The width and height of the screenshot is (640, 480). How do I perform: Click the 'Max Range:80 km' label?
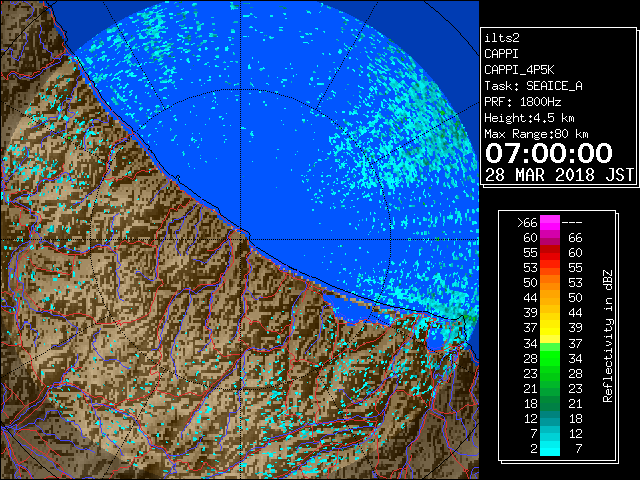[536, 134]
